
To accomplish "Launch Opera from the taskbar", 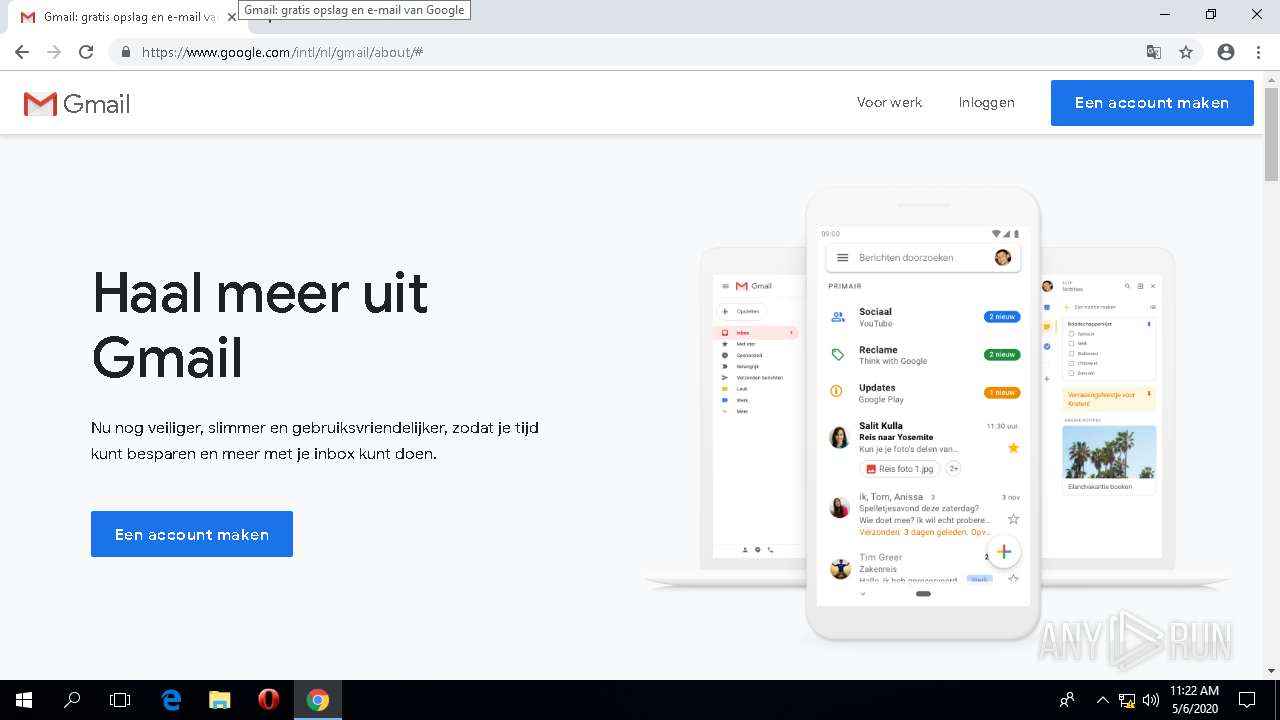I will (268, 700).
